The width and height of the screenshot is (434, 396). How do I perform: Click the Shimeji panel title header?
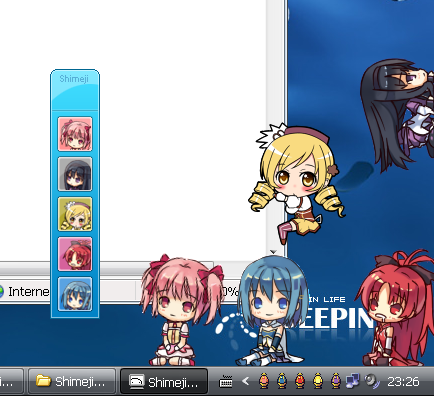[75, 89]
